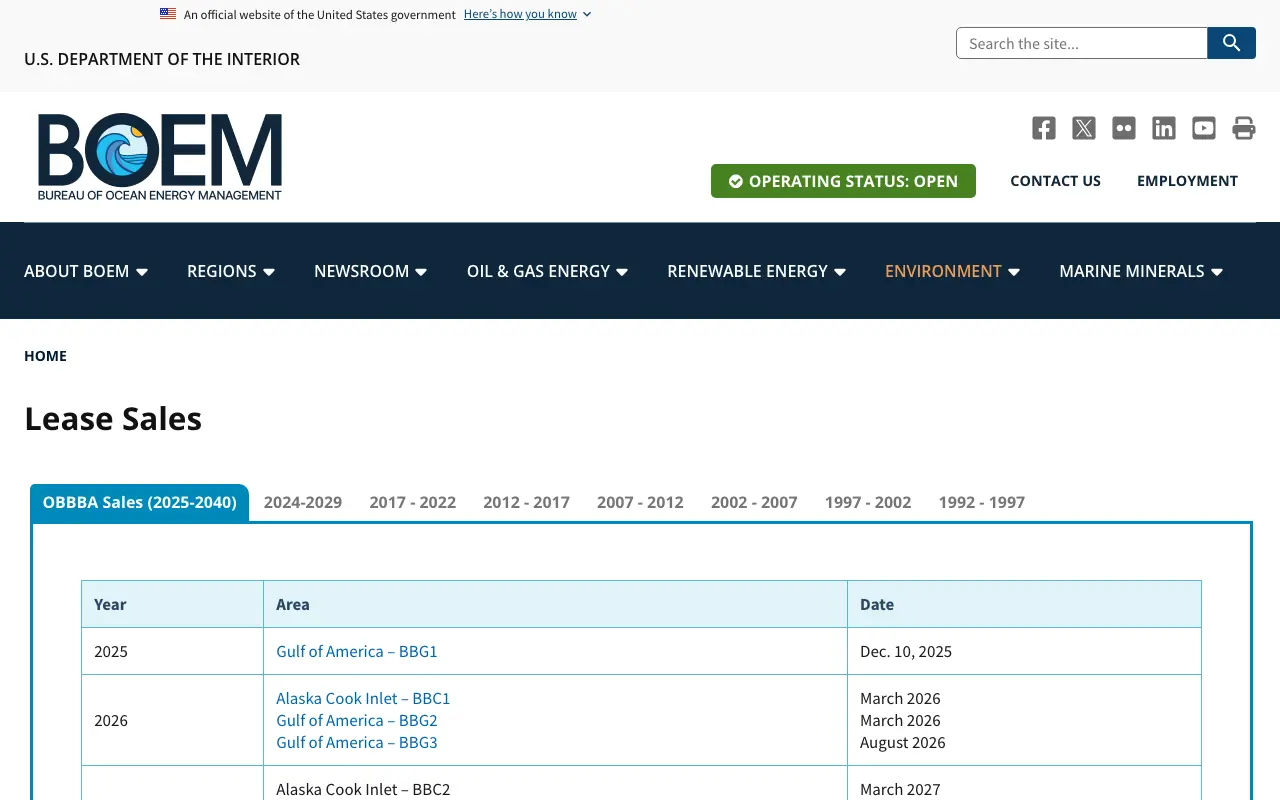Click the Area column header
The height and width of the screenshot is (800, 1280).
tap(555, 604)
